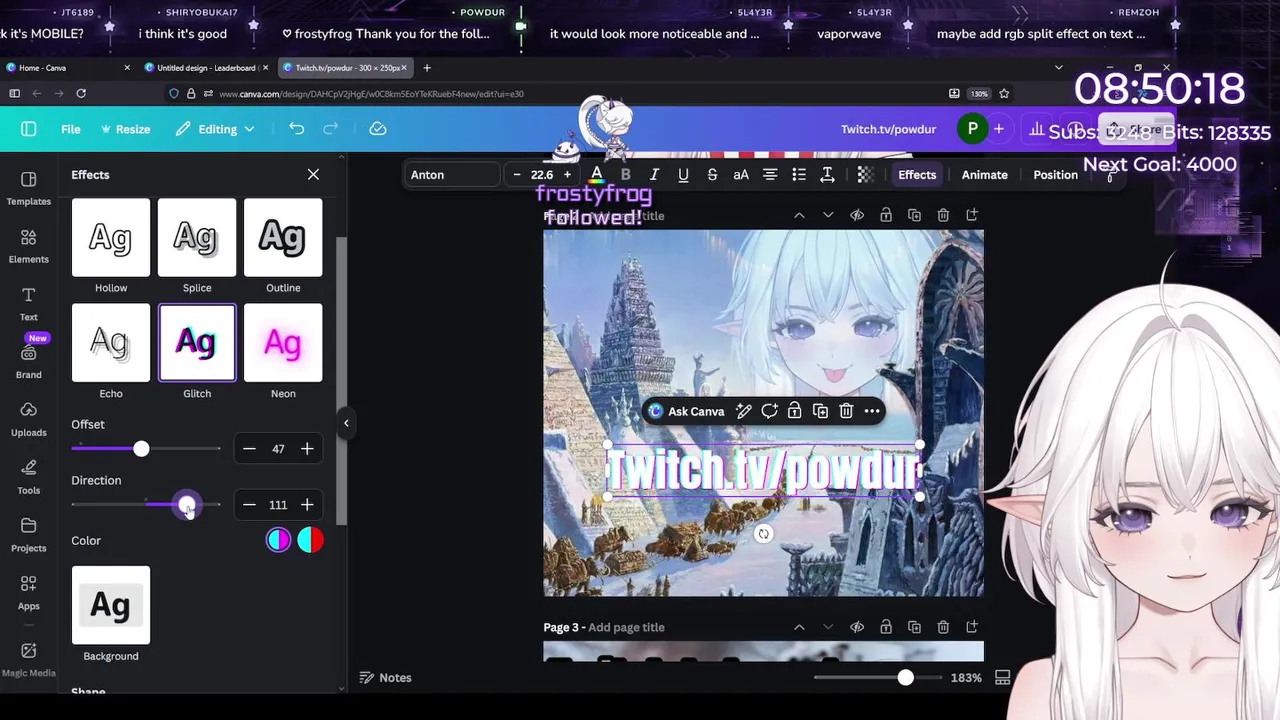The width and height of the screenshot is (1280, 720).
Task: Redo the last action
Action: pos(331,129)
